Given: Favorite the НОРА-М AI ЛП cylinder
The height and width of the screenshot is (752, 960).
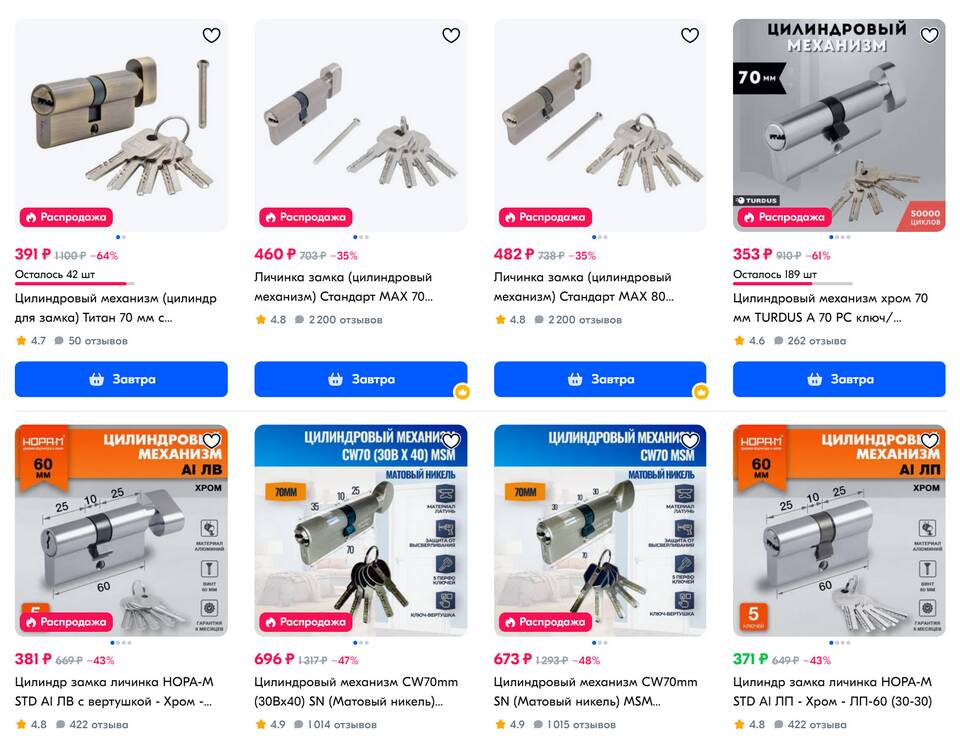Looking at the screenshot, I should (929, 440).
